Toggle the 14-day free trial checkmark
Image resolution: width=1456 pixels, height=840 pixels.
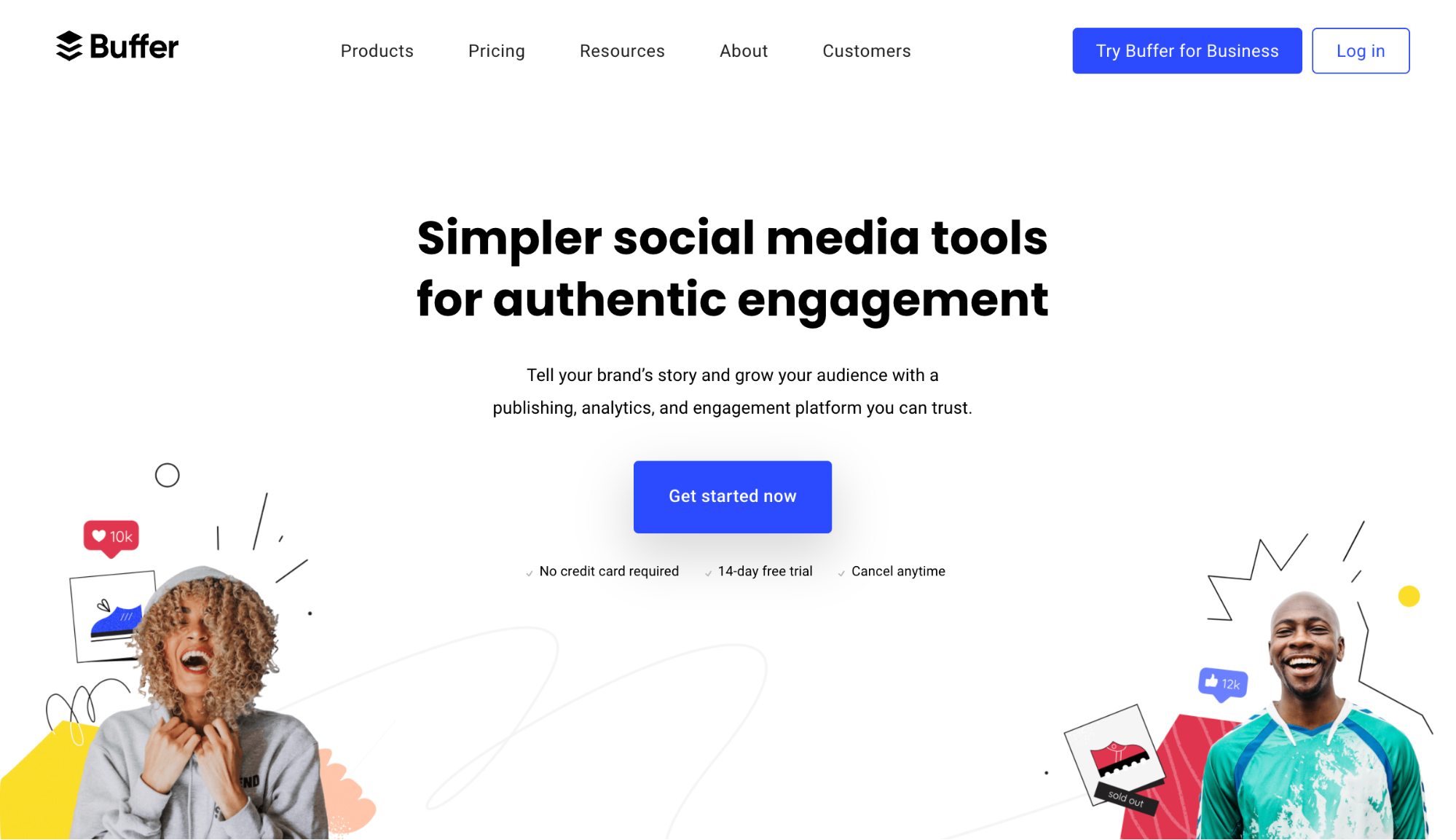pos(707,571)
